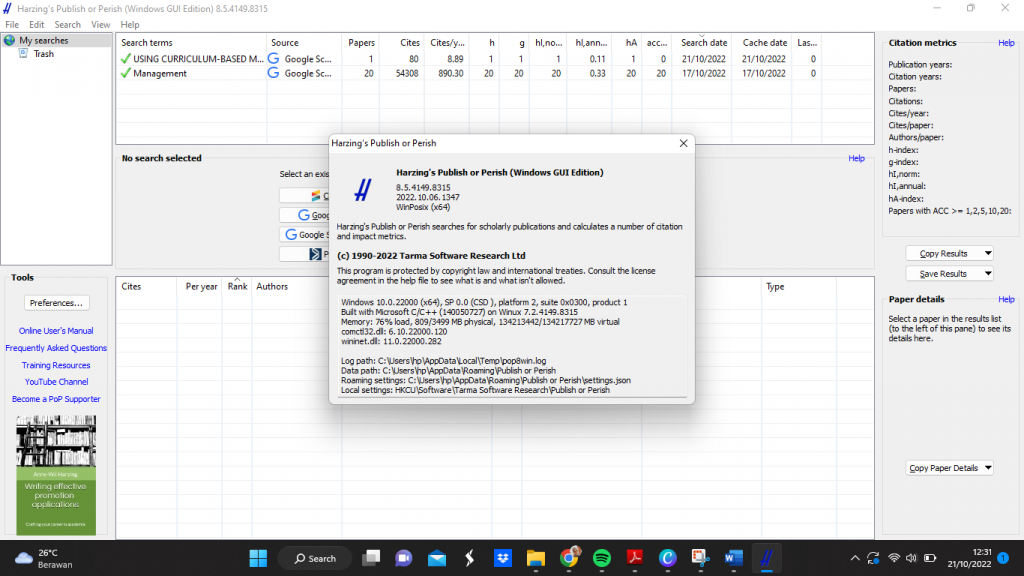Select the Management search row text
The image size is (1024, 576).
coord(160,73)
